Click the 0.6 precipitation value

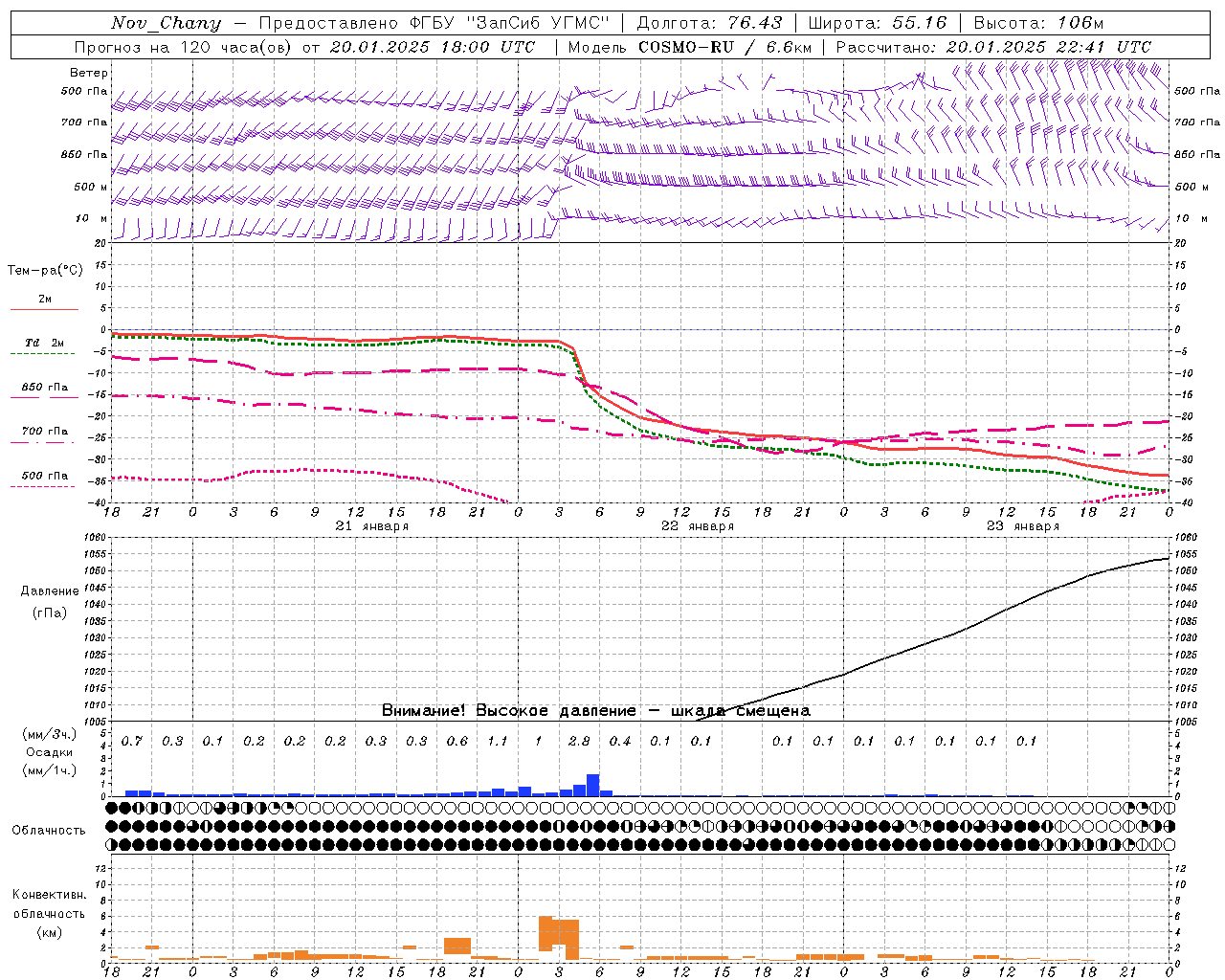(457, 742)
